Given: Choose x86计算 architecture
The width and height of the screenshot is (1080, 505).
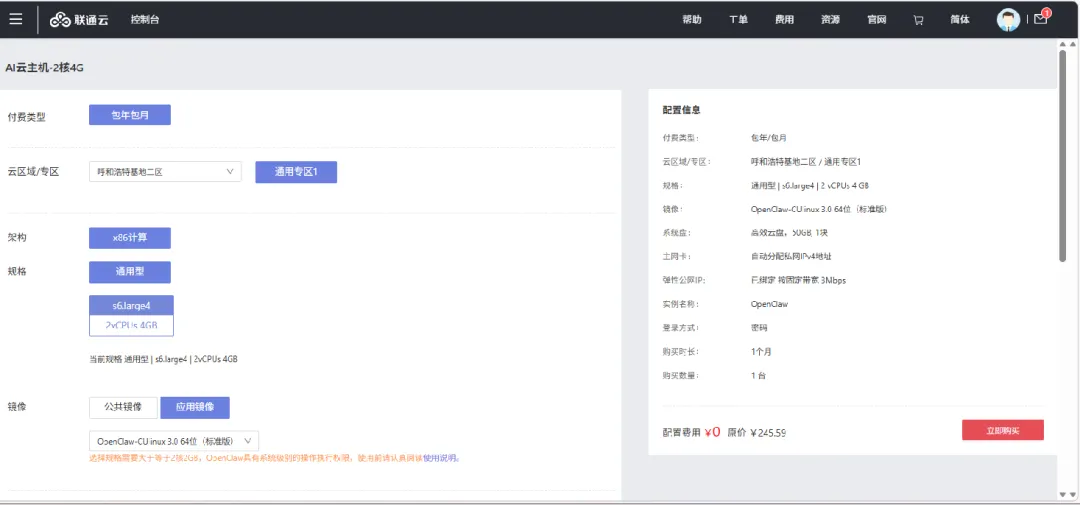Looking at the screenshot, I should [129, 238].
